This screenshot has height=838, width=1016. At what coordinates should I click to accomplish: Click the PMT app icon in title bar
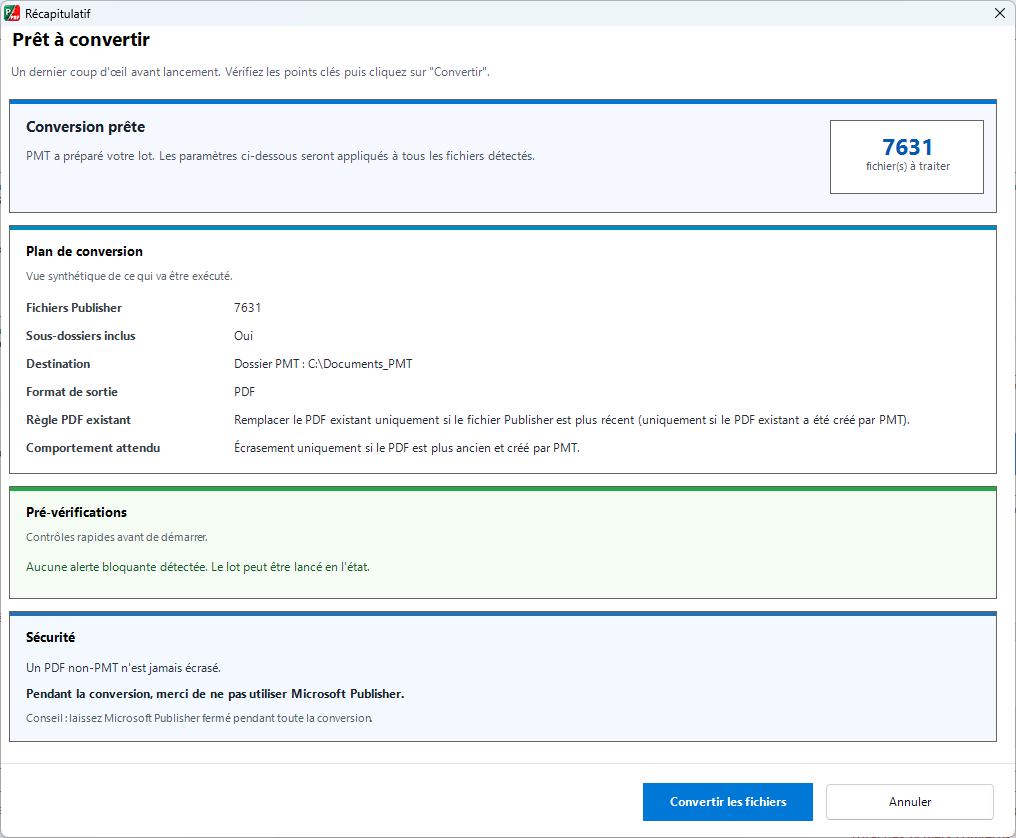point(12,13)
